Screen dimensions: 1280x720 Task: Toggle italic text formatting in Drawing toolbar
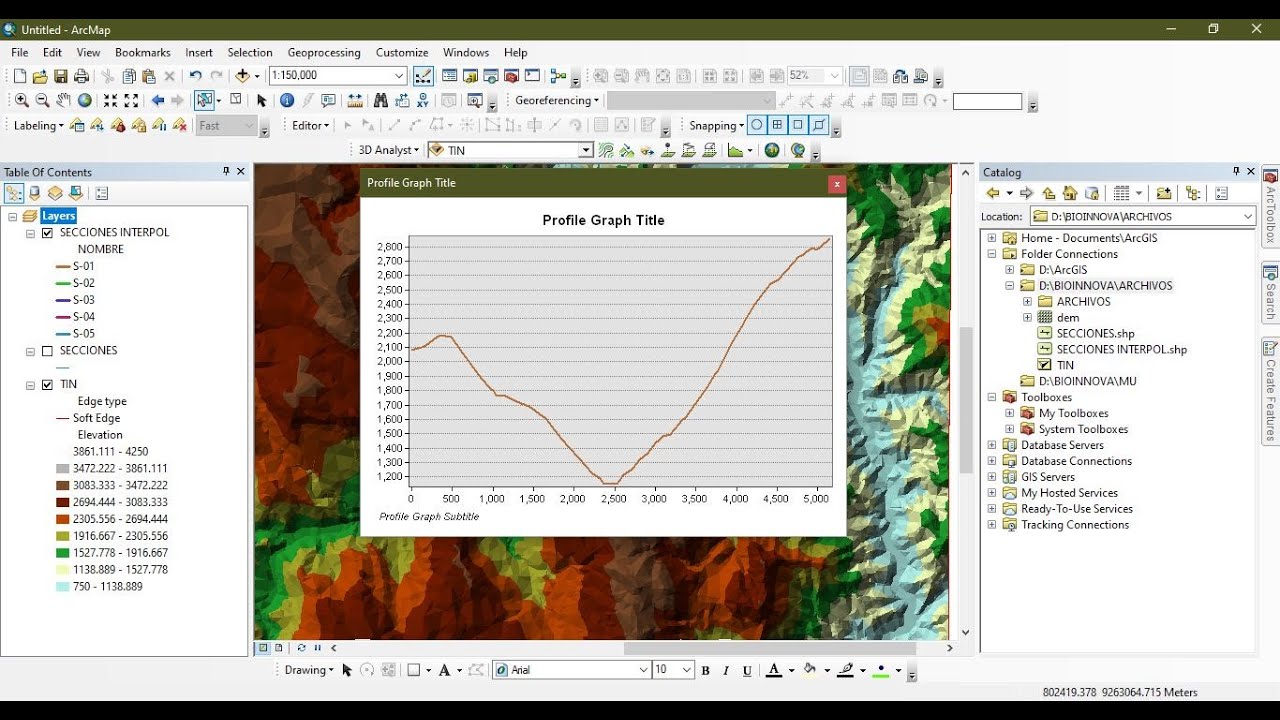click(x=726, y=671)
